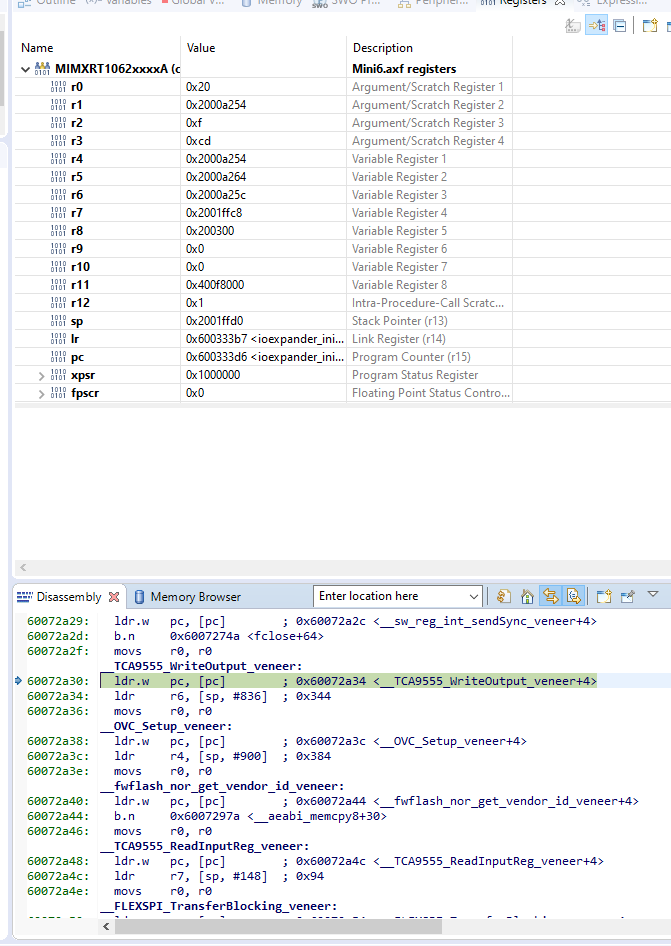The height and width of the screenshot is (946, 671).
Task: Expand the fpscr register
Action: pyautogui.click(x=41, y=394)
